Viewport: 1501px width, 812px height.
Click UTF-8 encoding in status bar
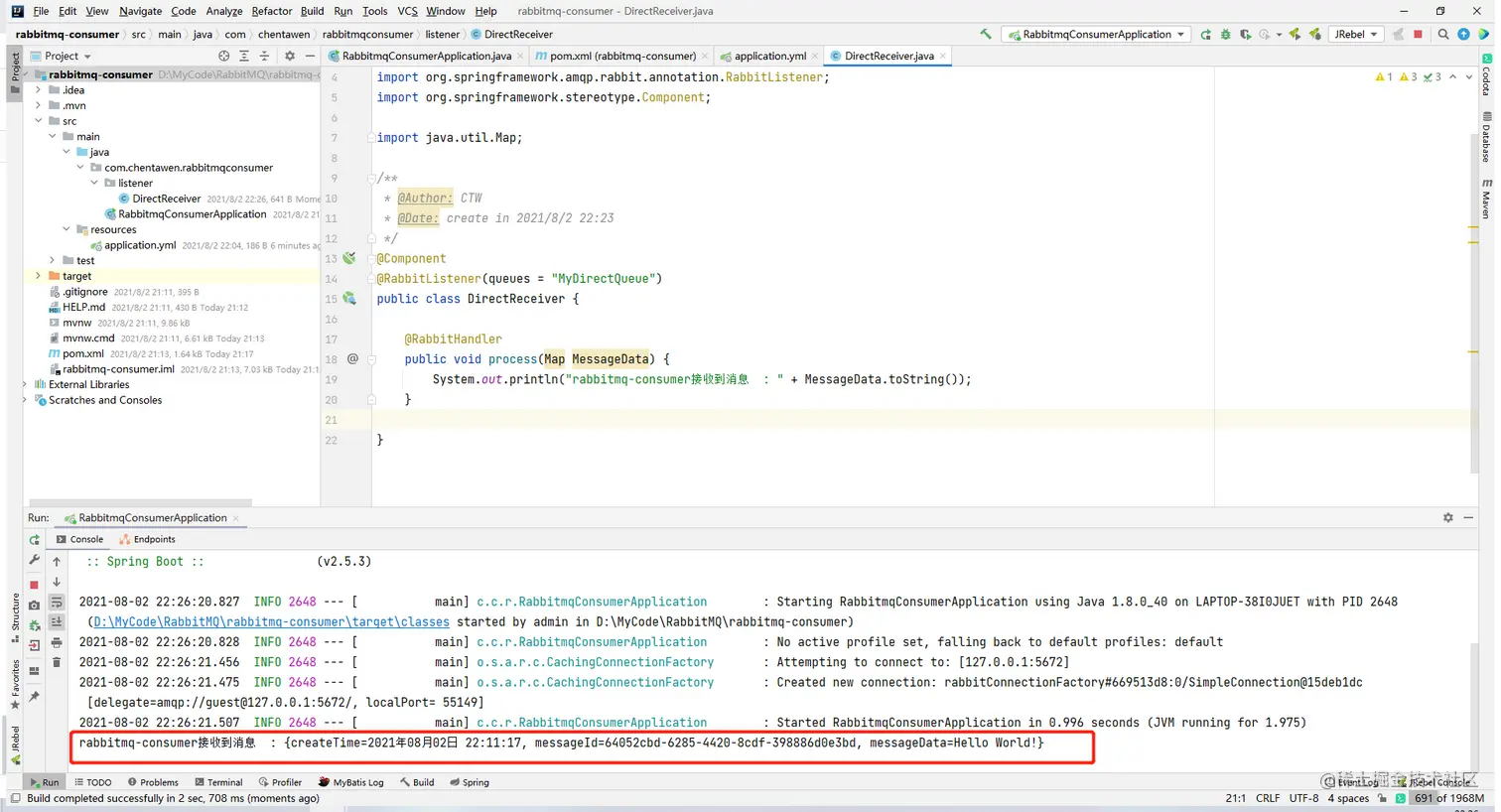click(1303, 798)
